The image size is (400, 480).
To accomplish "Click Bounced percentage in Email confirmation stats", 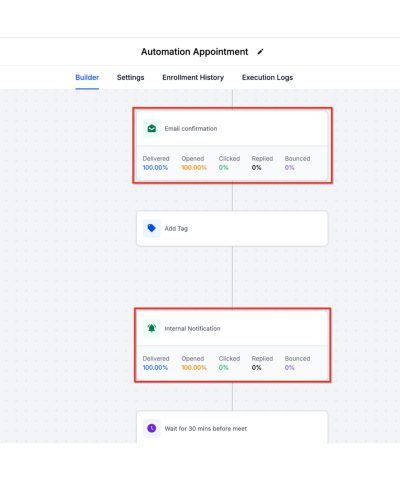I will (289, 167).
